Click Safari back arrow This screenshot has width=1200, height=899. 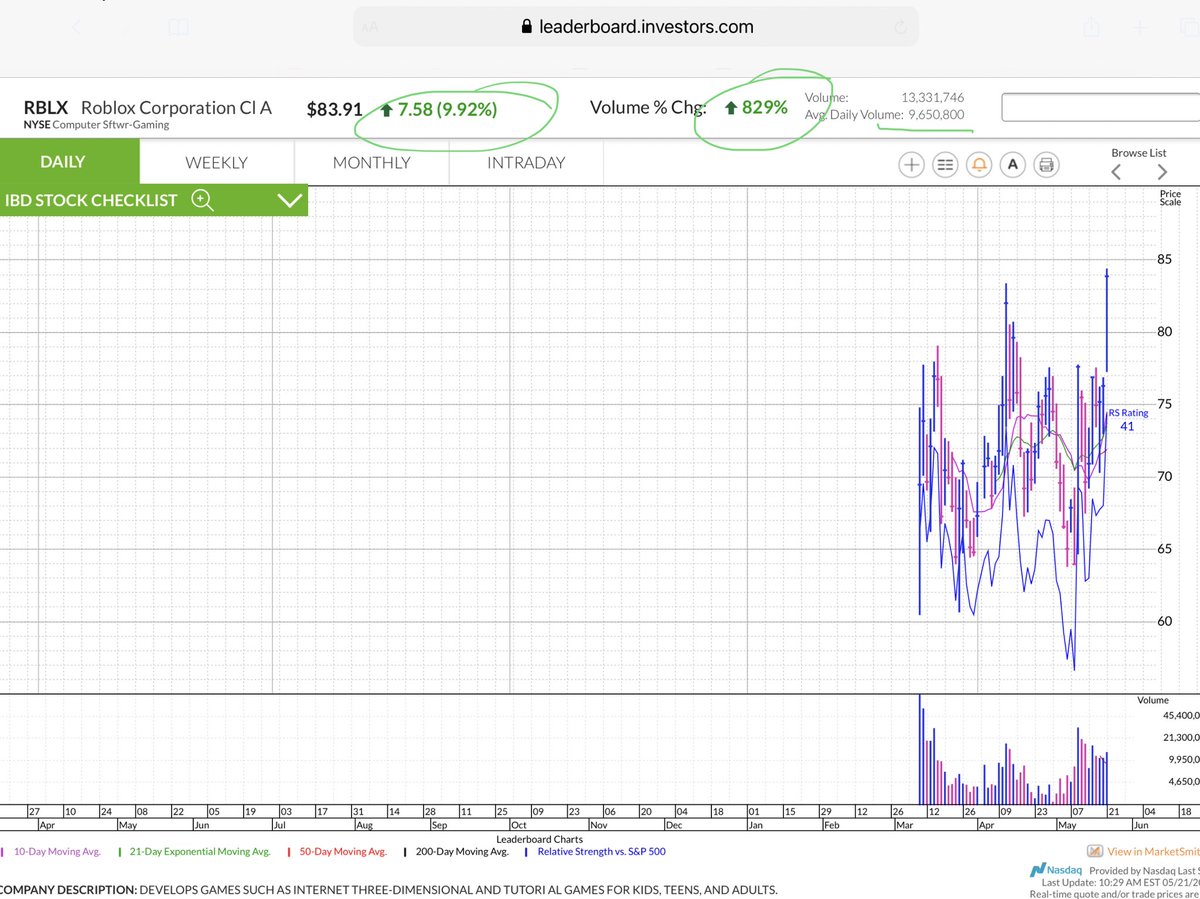[78, 27]
